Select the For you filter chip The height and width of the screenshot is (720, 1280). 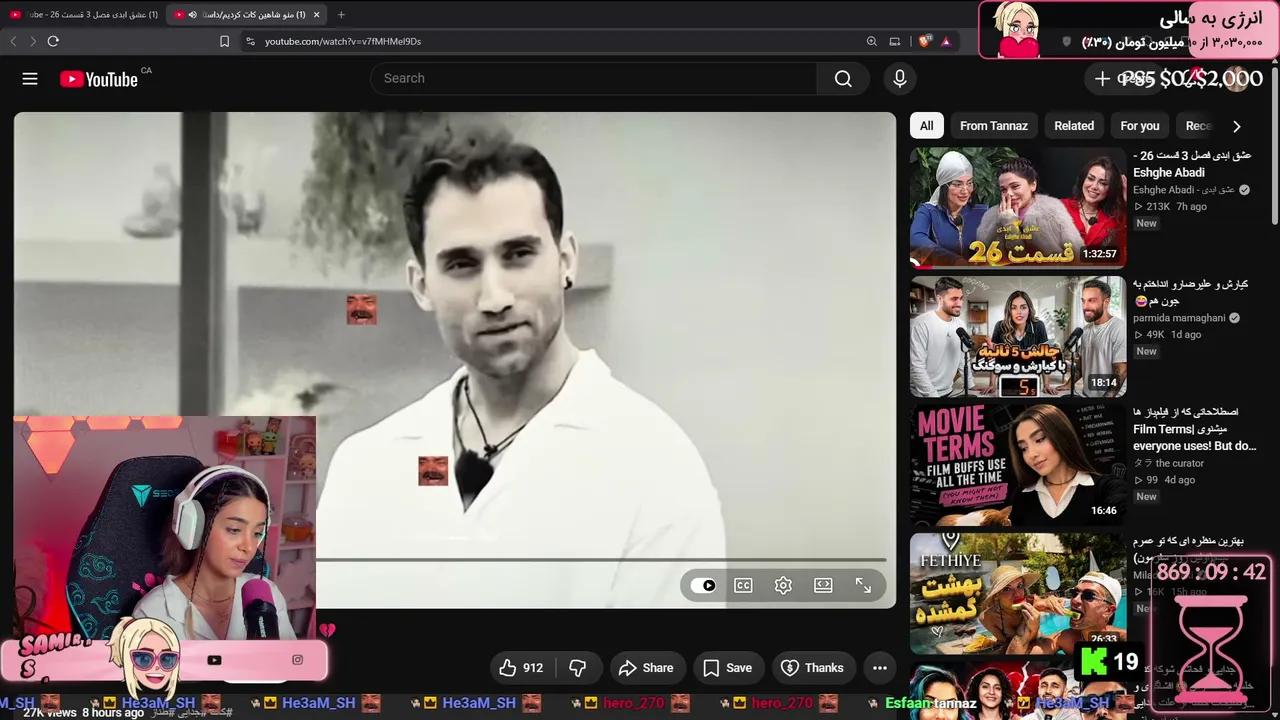tap(1140, 126)
